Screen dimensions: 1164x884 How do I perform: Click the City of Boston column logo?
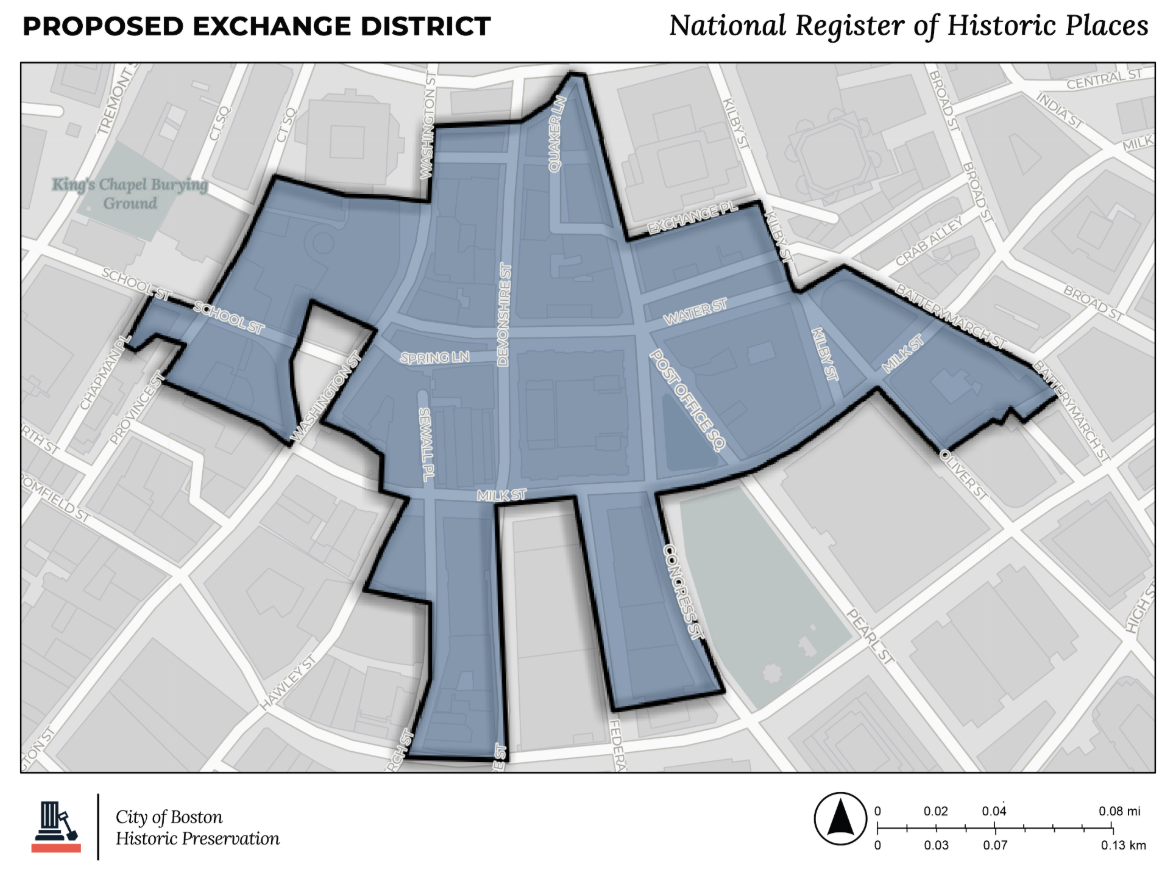pos(56,826)
